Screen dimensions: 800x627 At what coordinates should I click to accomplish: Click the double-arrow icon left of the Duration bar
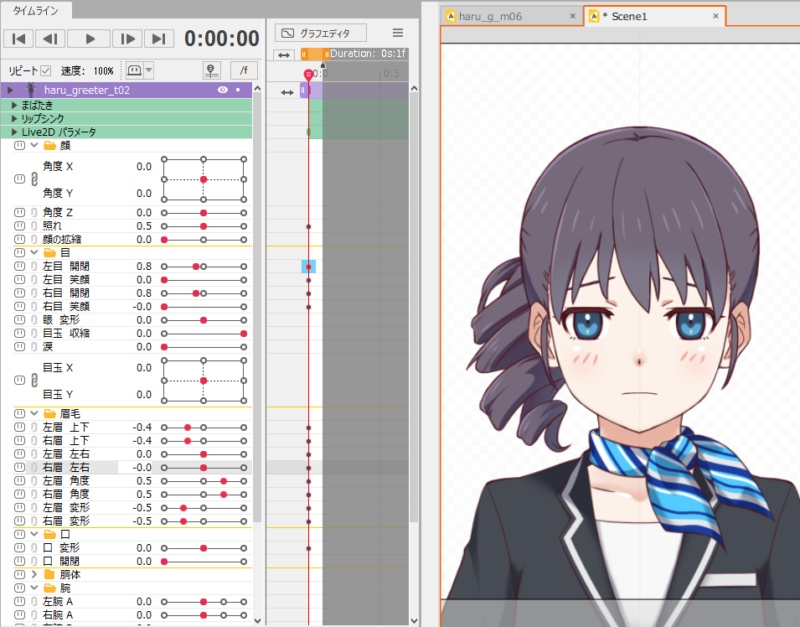(x=284, y=55)
